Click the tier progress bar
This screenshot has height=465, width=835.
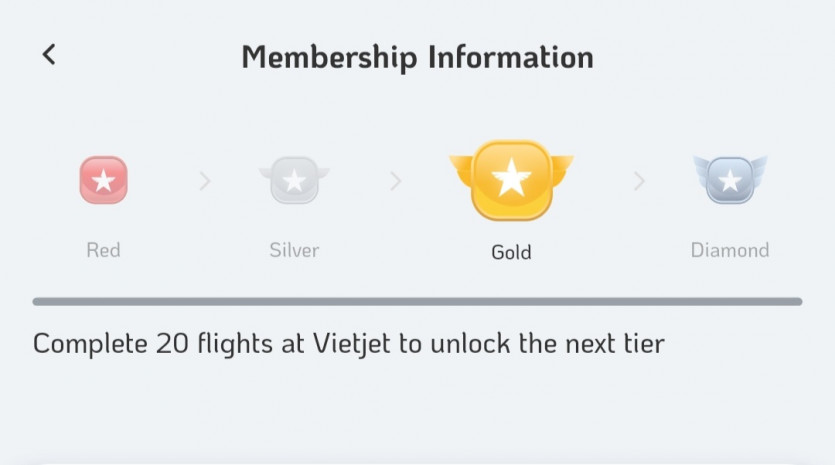click(x=417, y=301)
